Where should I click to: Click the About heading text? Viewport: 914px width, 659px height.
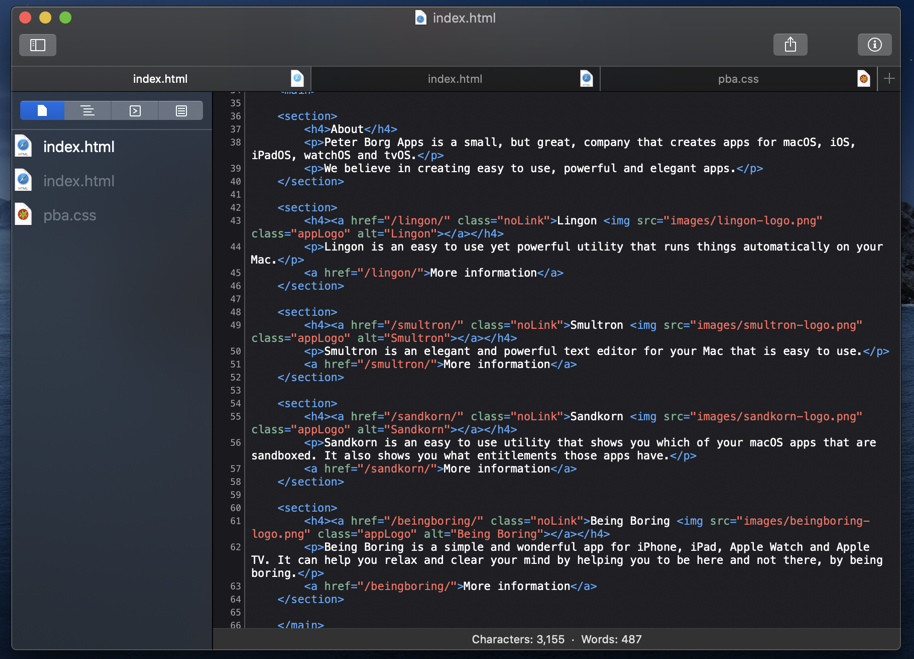[x=347, y=129]
